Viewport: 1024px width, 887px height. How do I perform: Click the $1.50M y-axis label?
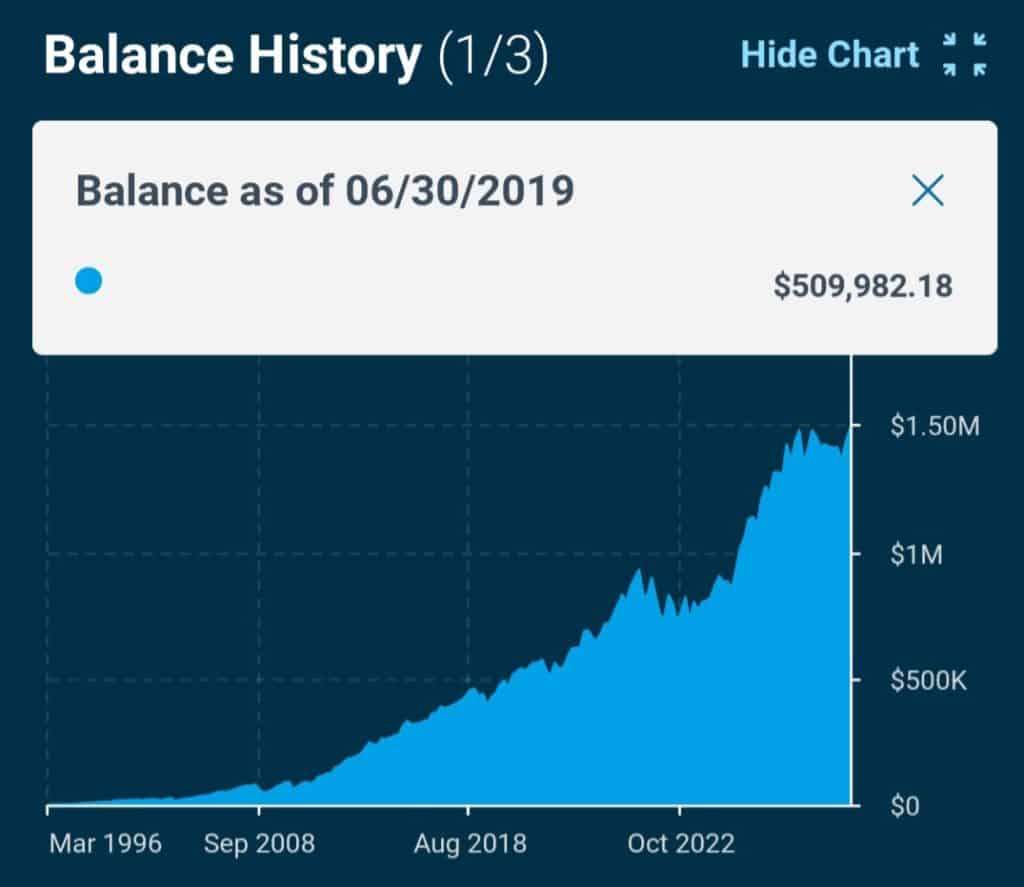(936, 427)
